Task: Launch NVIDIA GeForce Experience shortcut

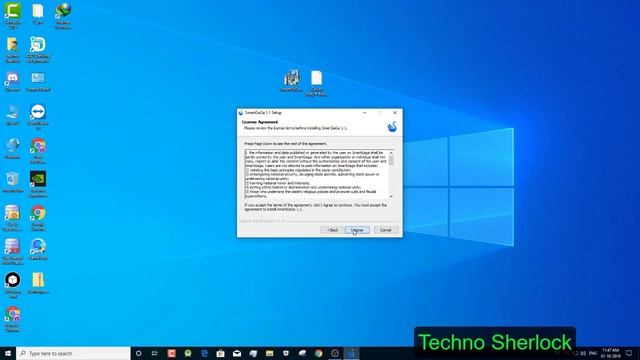Action: [x=38, y=184]
